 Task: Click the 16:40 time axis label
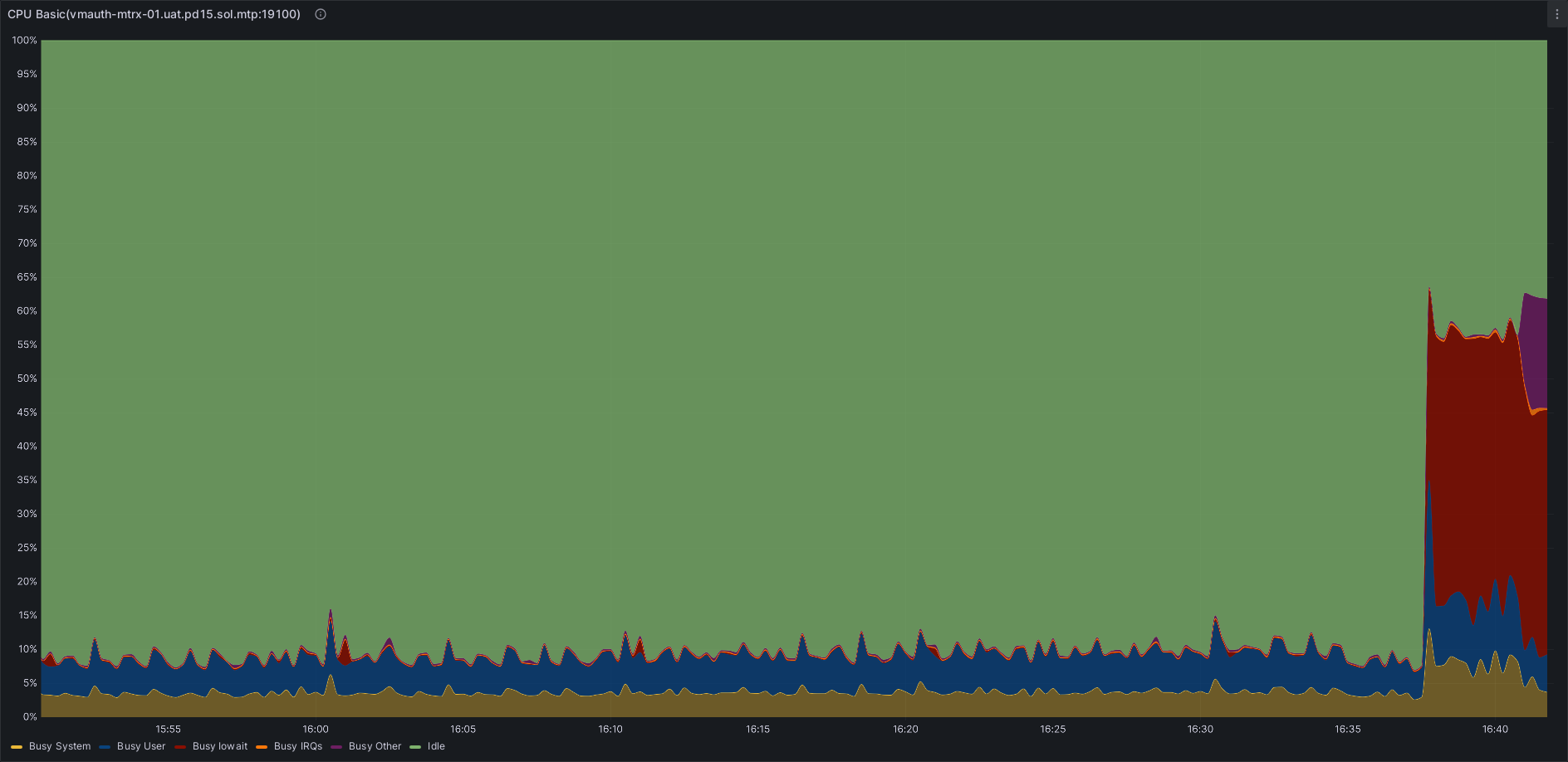coord(1495,729)
